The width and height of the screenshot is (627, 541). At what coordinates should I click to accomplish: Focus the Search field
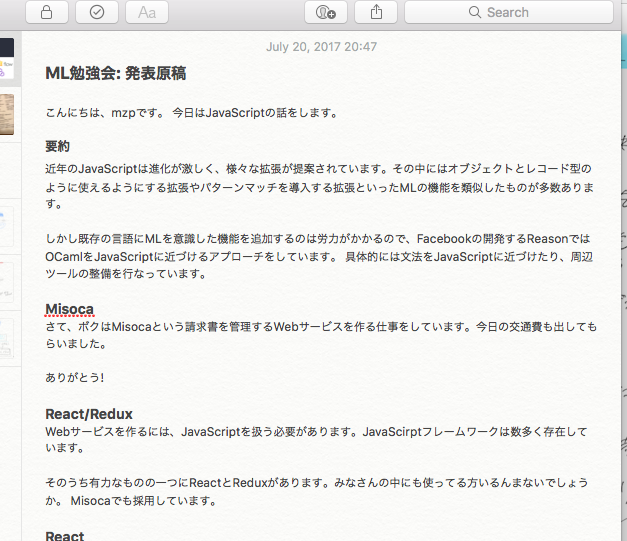(509, 12)
